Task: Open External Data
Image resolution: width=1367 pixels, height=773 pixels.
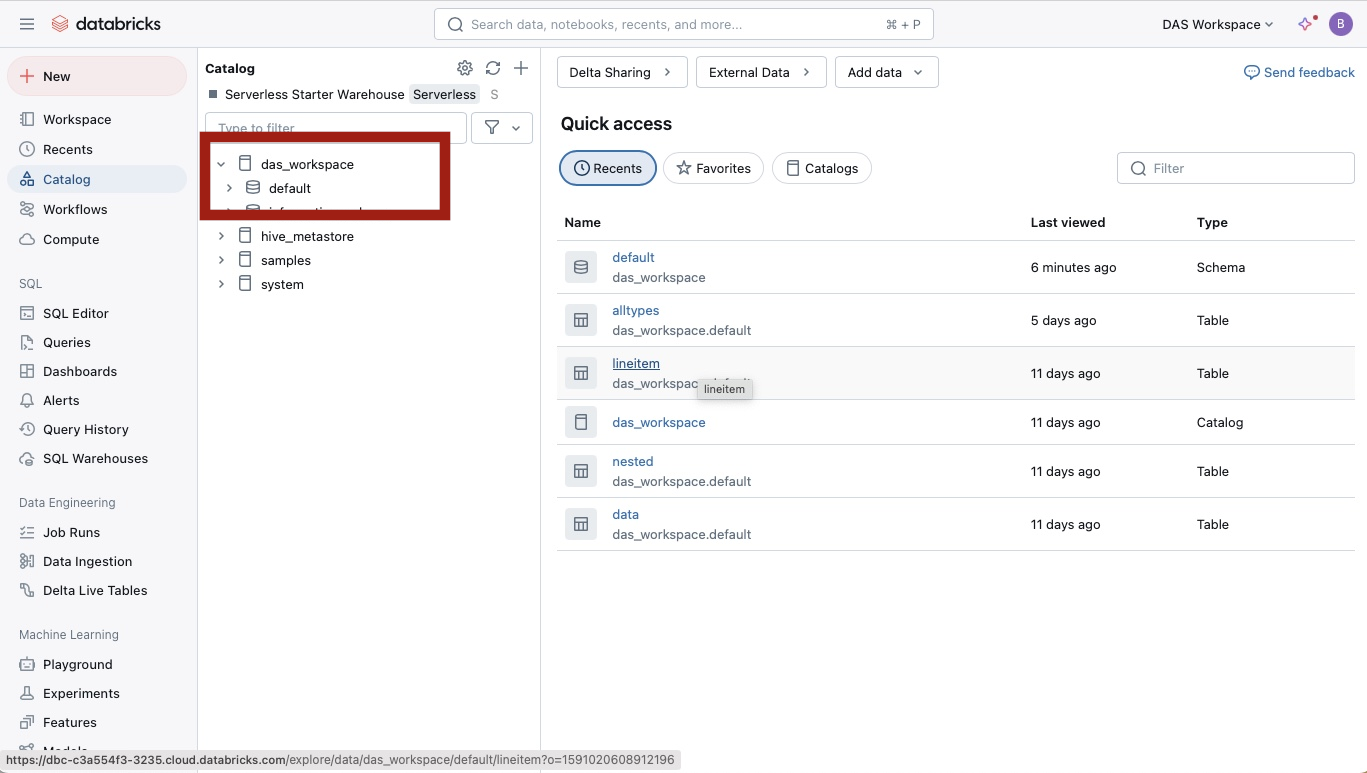Action: (761, 72)
